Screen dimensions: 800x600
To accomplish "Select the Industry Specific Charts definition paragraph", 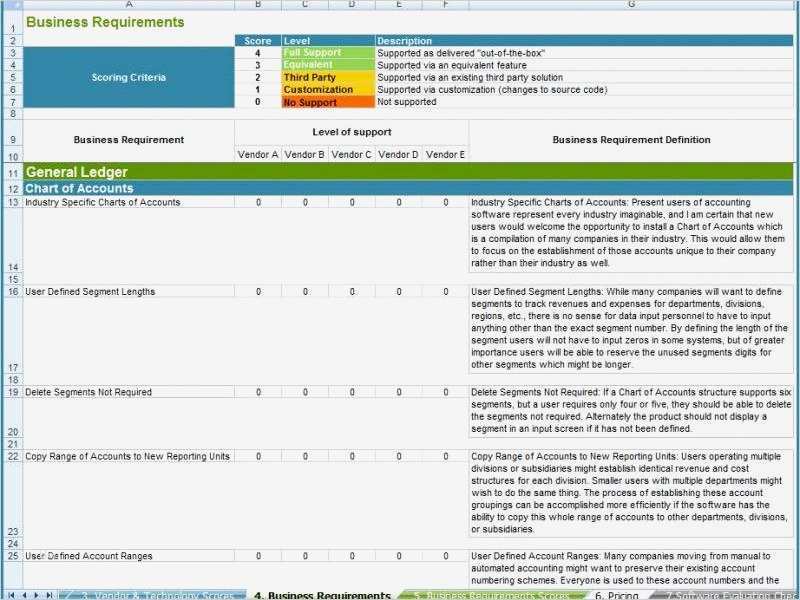I will point(631,233).
